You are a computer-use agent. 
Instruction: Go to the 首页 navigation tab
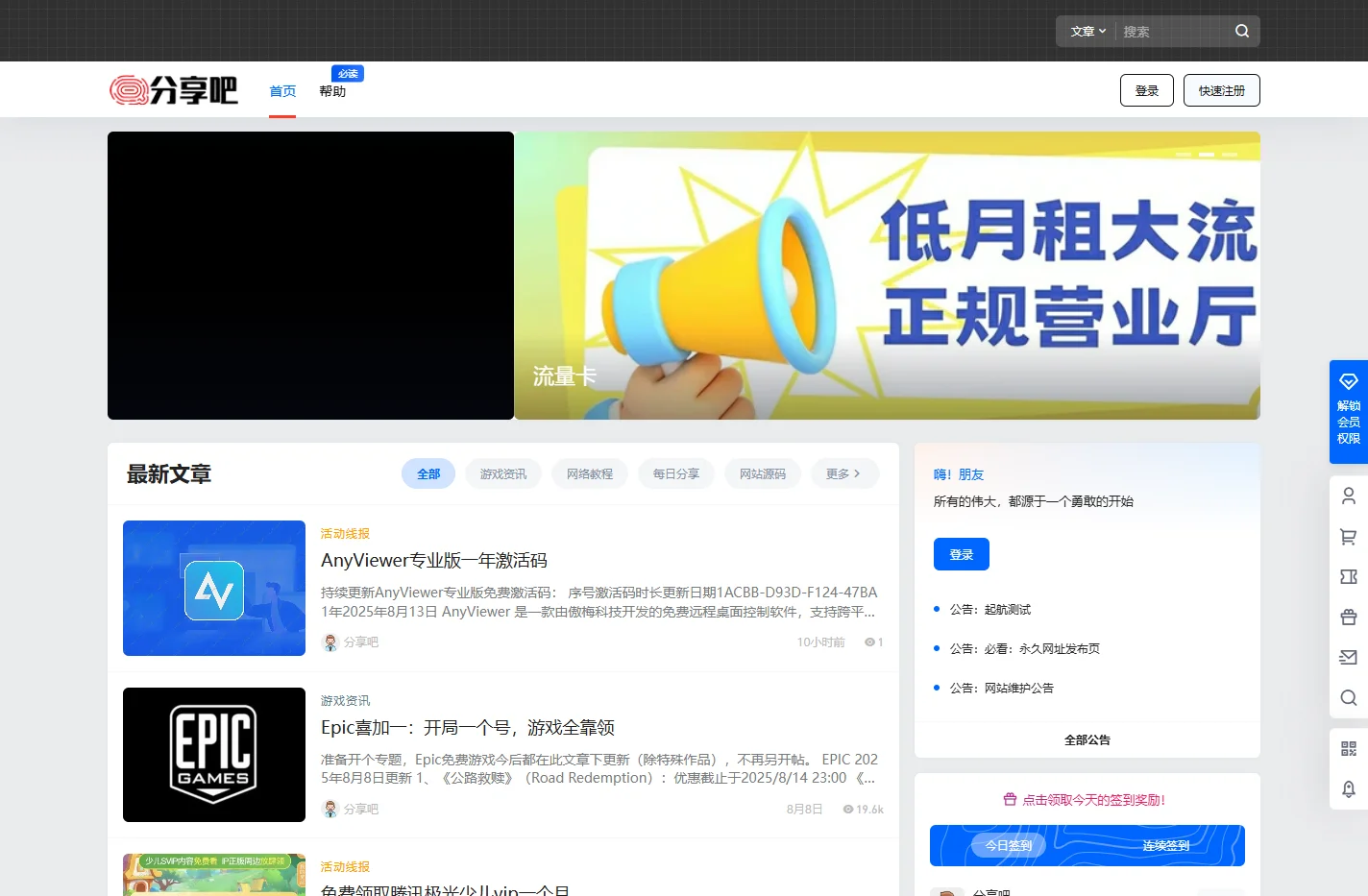coord(282,91)
